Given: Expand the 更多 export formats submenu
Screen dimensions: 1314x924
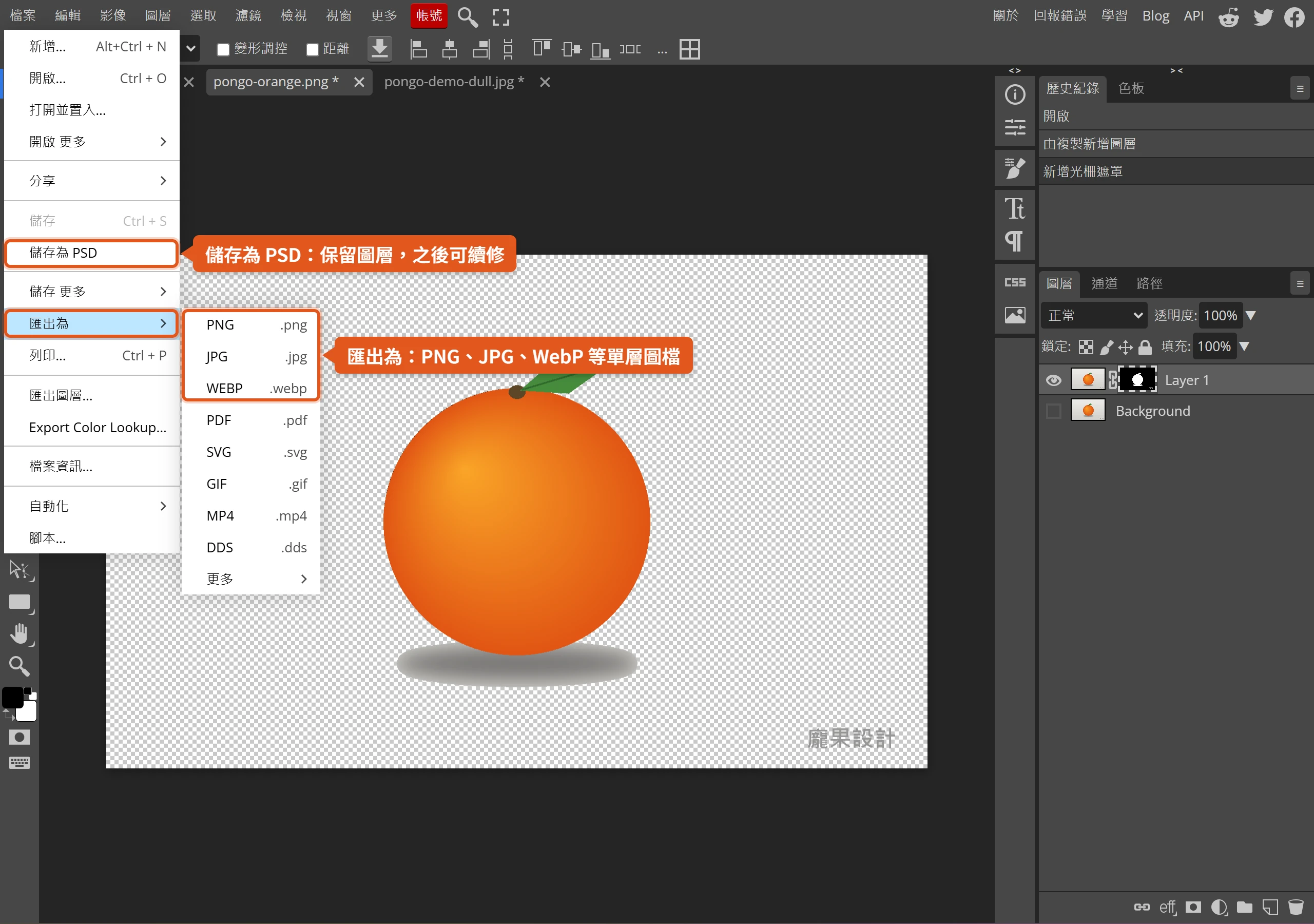Looking at the screenshot, I should (x=250, y=579).
